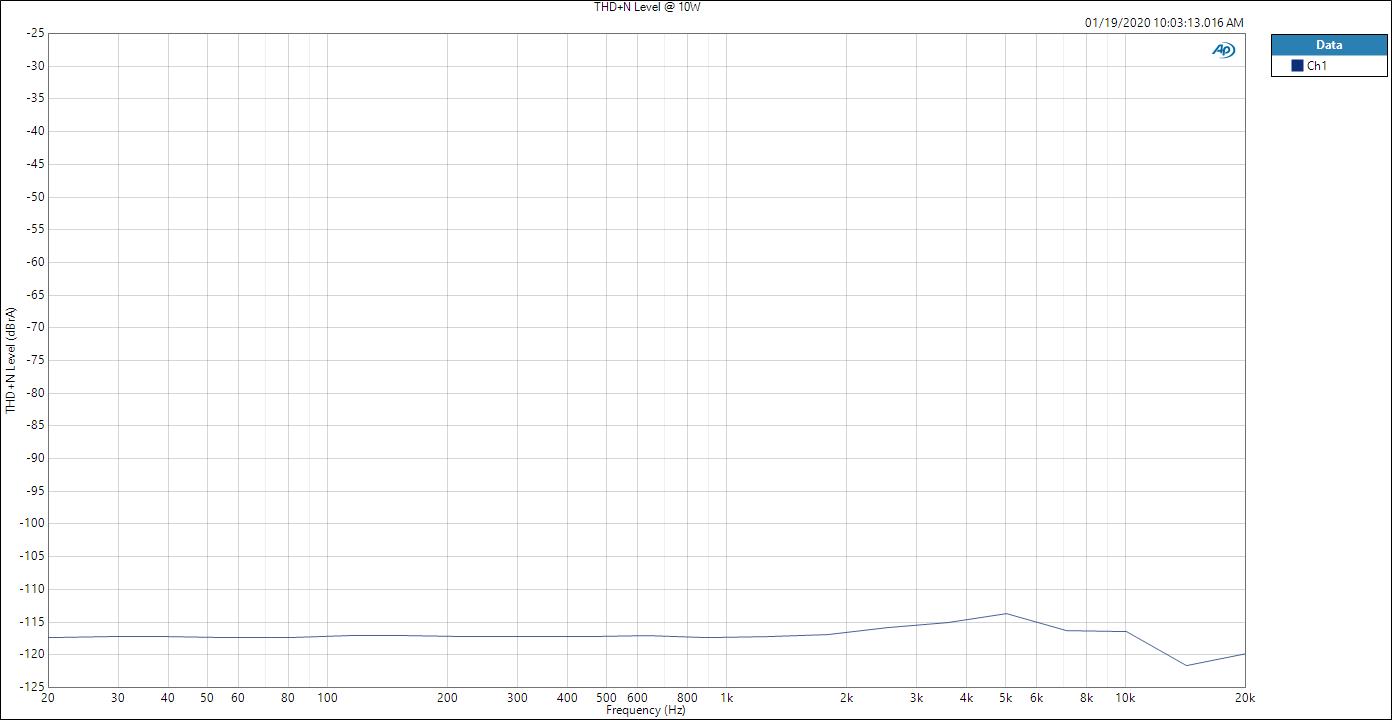Click the Ch1 blue color swatch
1392x720 pixels.
point(1297,66)
